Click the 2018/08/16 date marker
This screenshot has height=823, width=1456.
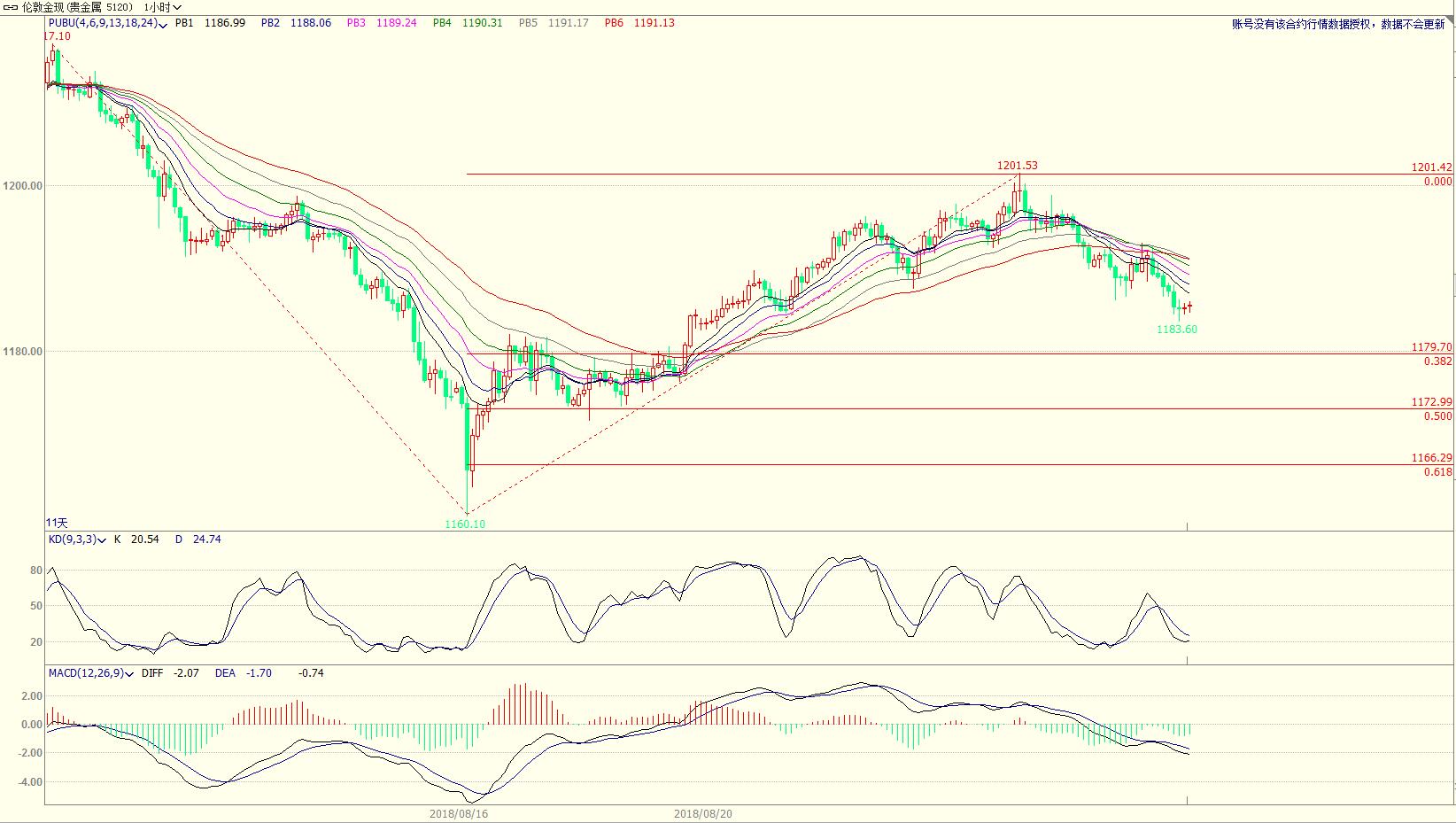coord(459,813)
